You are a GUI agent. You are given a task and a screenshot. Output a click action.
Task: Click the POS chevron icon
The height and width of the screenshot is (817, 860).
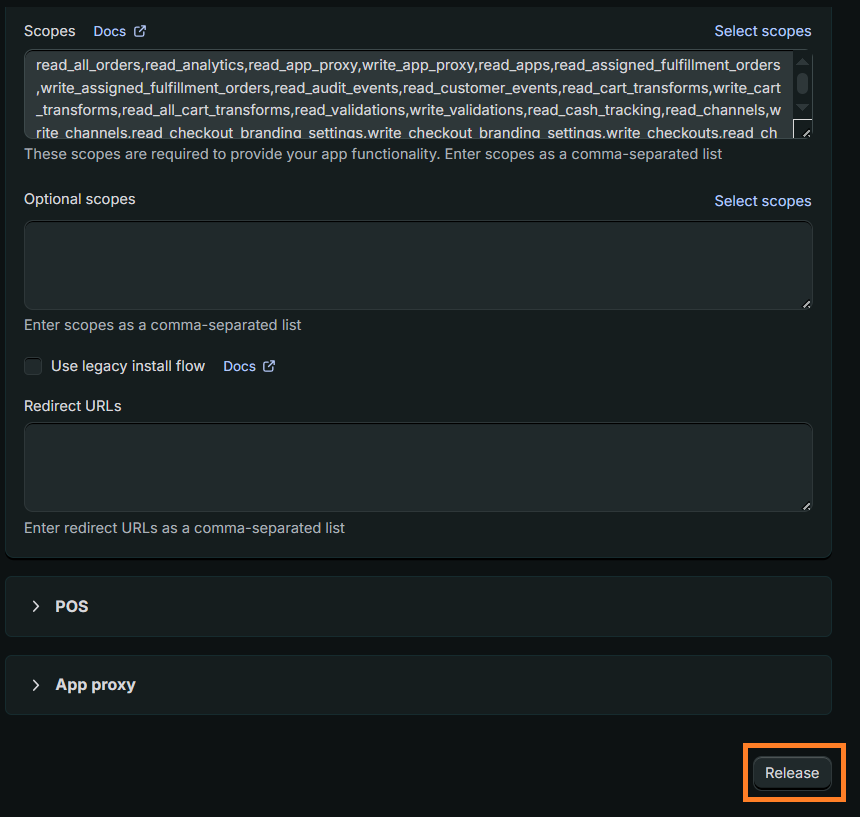[36, 606]
